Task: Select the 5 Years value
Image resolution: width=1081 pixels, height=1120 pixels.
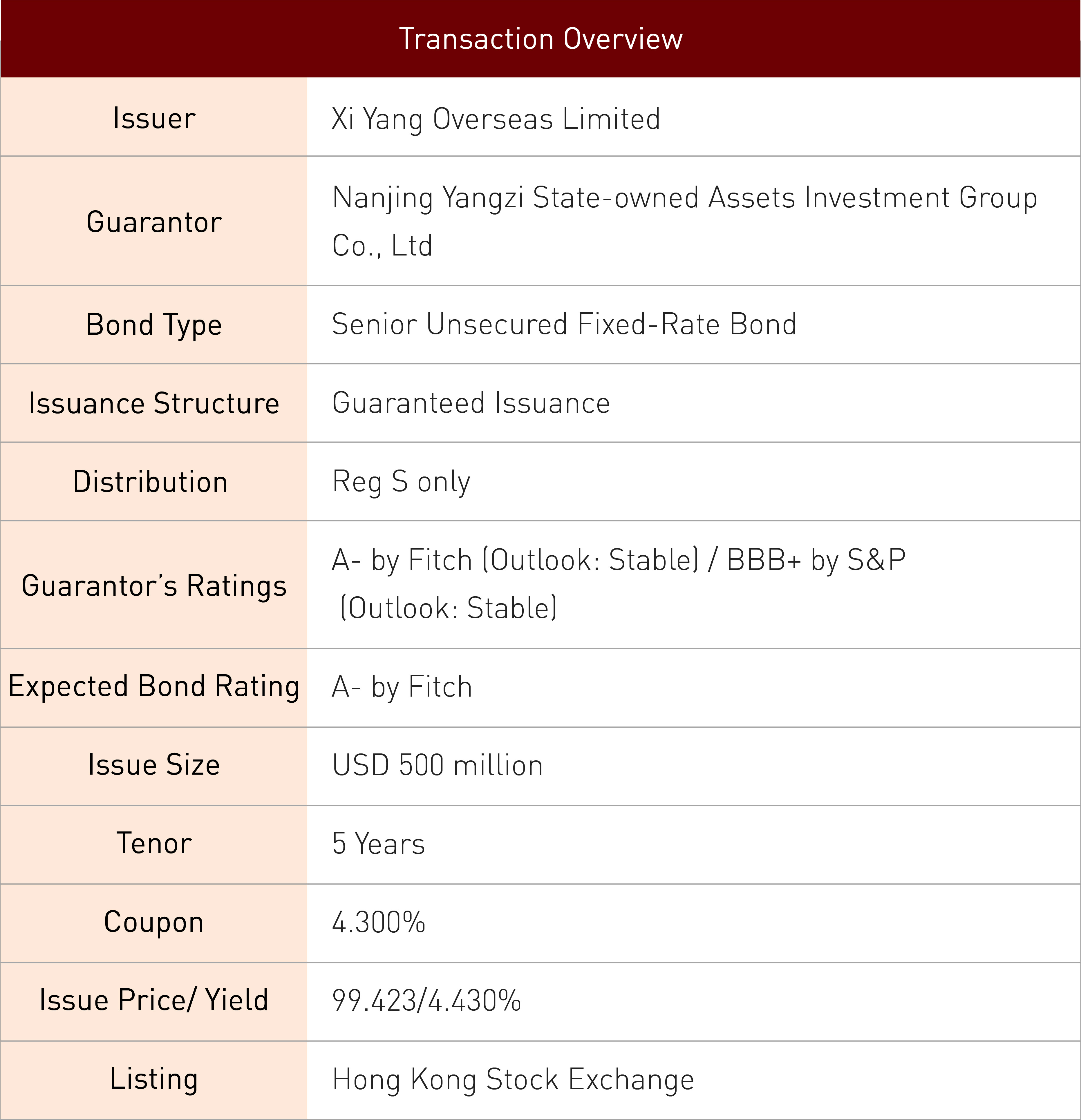Action: pos(378,844)
